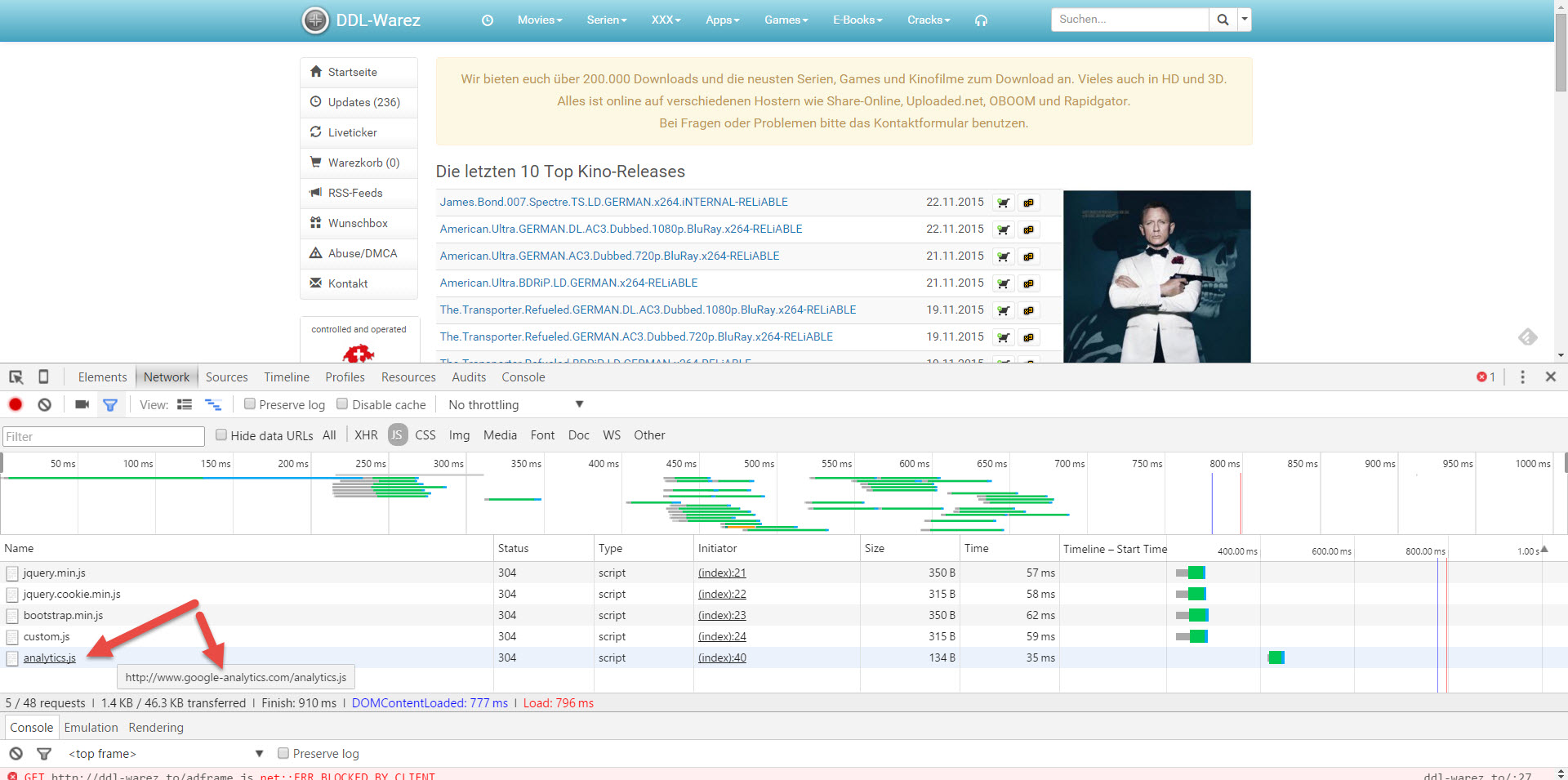The image size is (1568, 780).
Task: Enable Disable cache checkbox
Action: (x=342, y=403)
